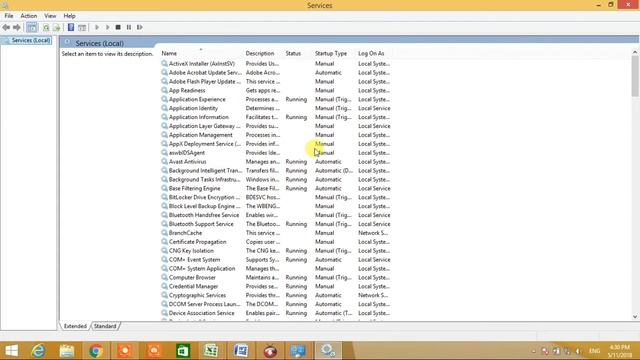The width and height of the screenshot is (640, 360).
Task: Go back with the toolbar Back arrow
Action: click(x=6, y=27)
